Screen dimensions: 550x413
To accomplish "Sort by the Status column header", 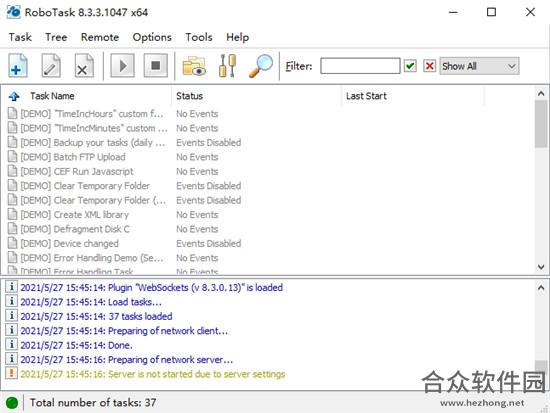I will [x=256, y=96].
